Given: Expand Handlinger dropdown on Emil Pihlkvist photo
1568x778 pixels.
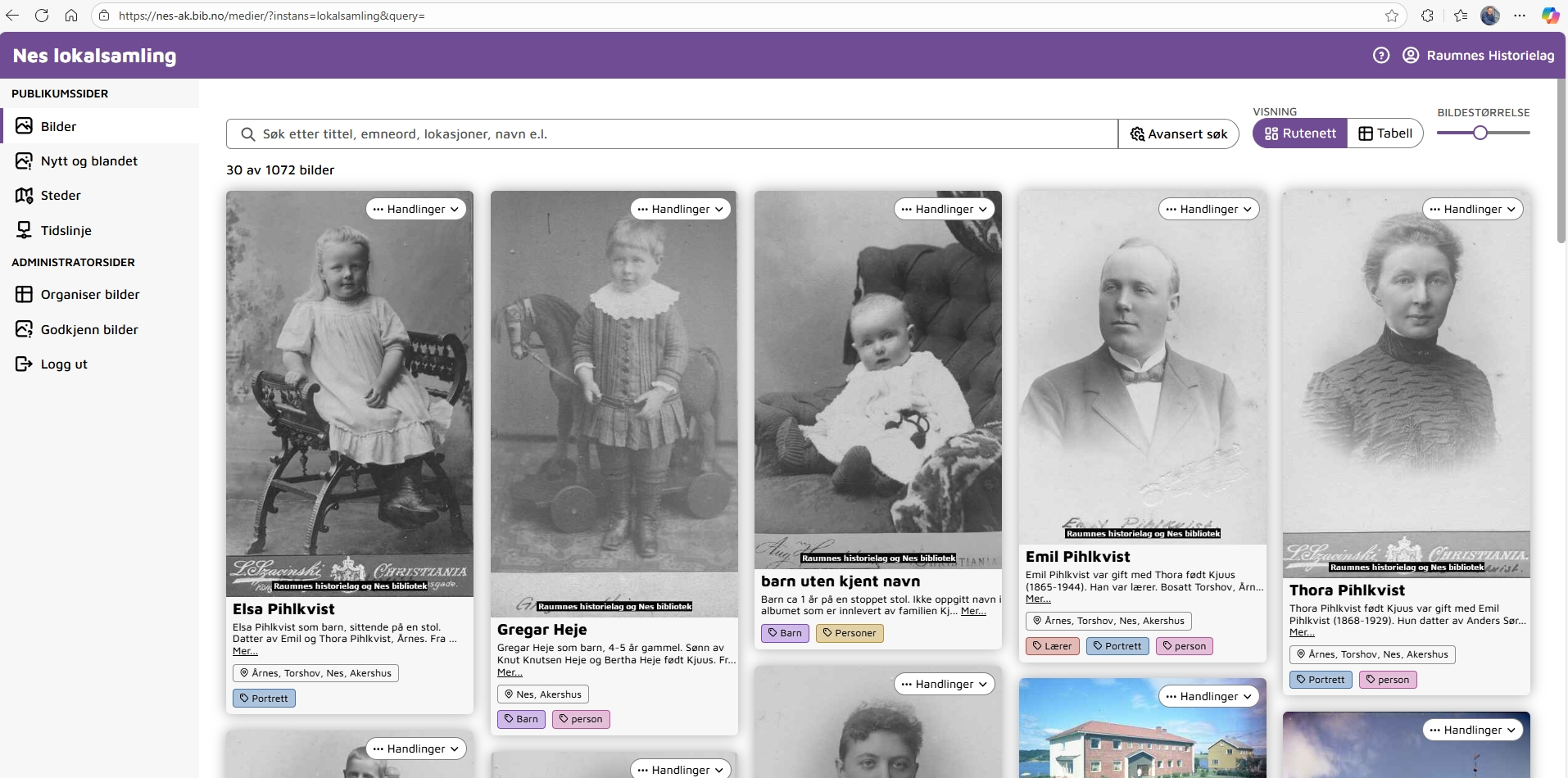Looking at the screenshot, I should point(1208,210).
